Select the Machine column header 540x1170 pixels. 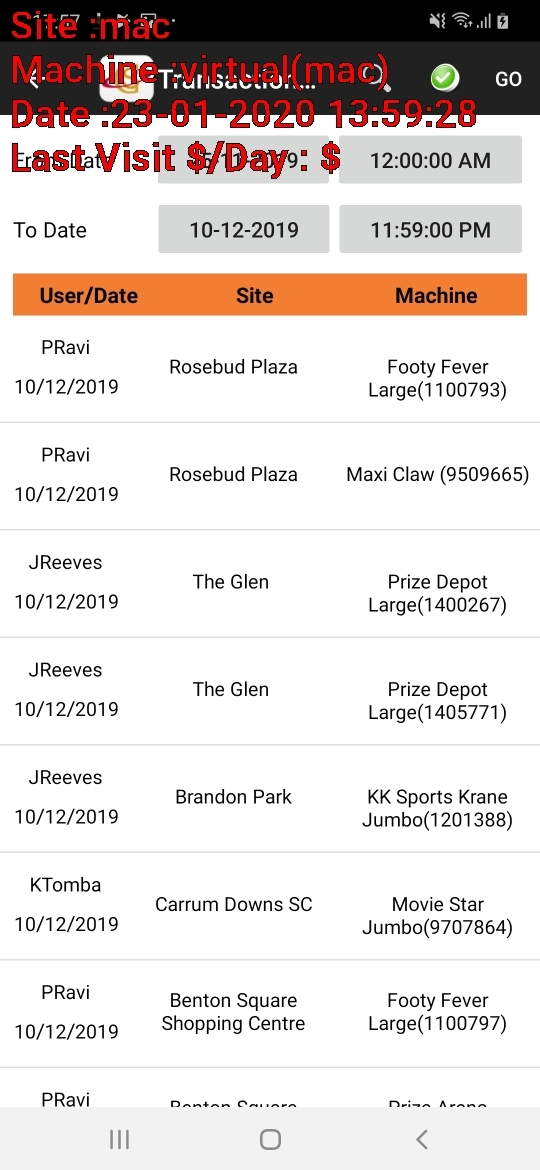coord(436,295)
